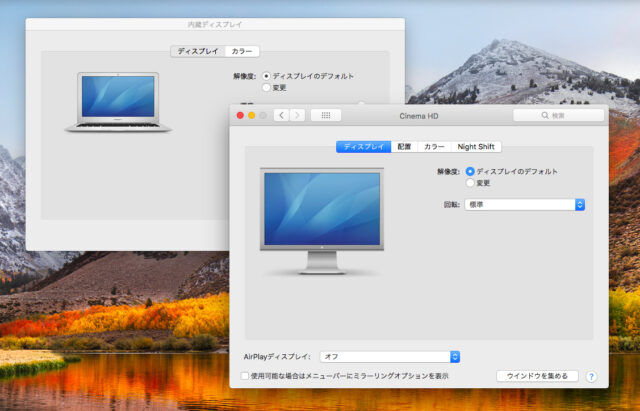Click the ウインドウを集める button
Screen dimensions: 640x411
tap(537, 376)
